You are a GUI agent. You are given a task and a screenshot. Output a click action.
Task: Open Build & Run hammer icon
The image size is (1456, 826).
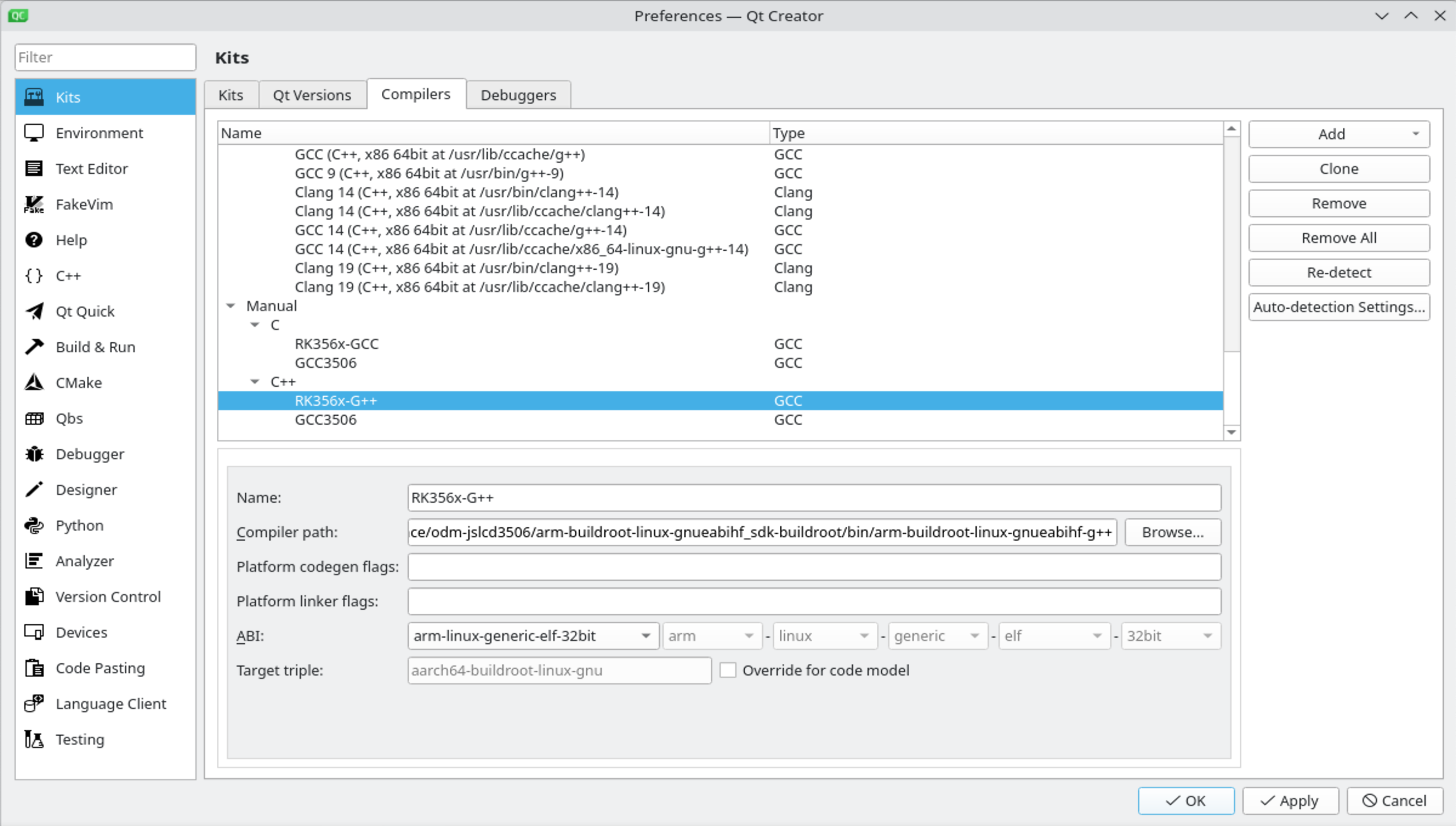(34, 347)
